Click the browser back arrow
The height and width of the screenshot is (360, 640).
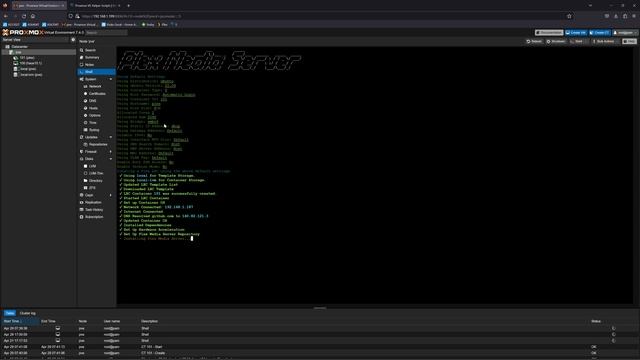tap(6, 16)
